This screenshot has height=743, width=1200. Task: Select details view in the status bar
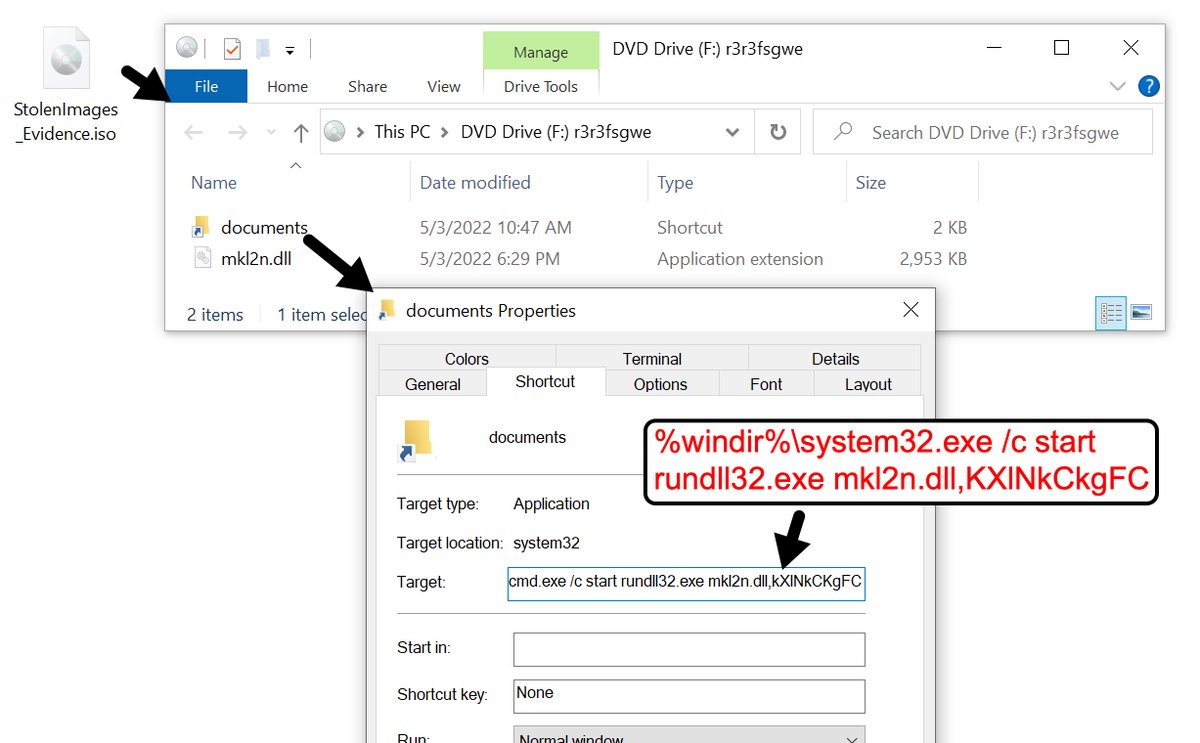click(1110, 313)
